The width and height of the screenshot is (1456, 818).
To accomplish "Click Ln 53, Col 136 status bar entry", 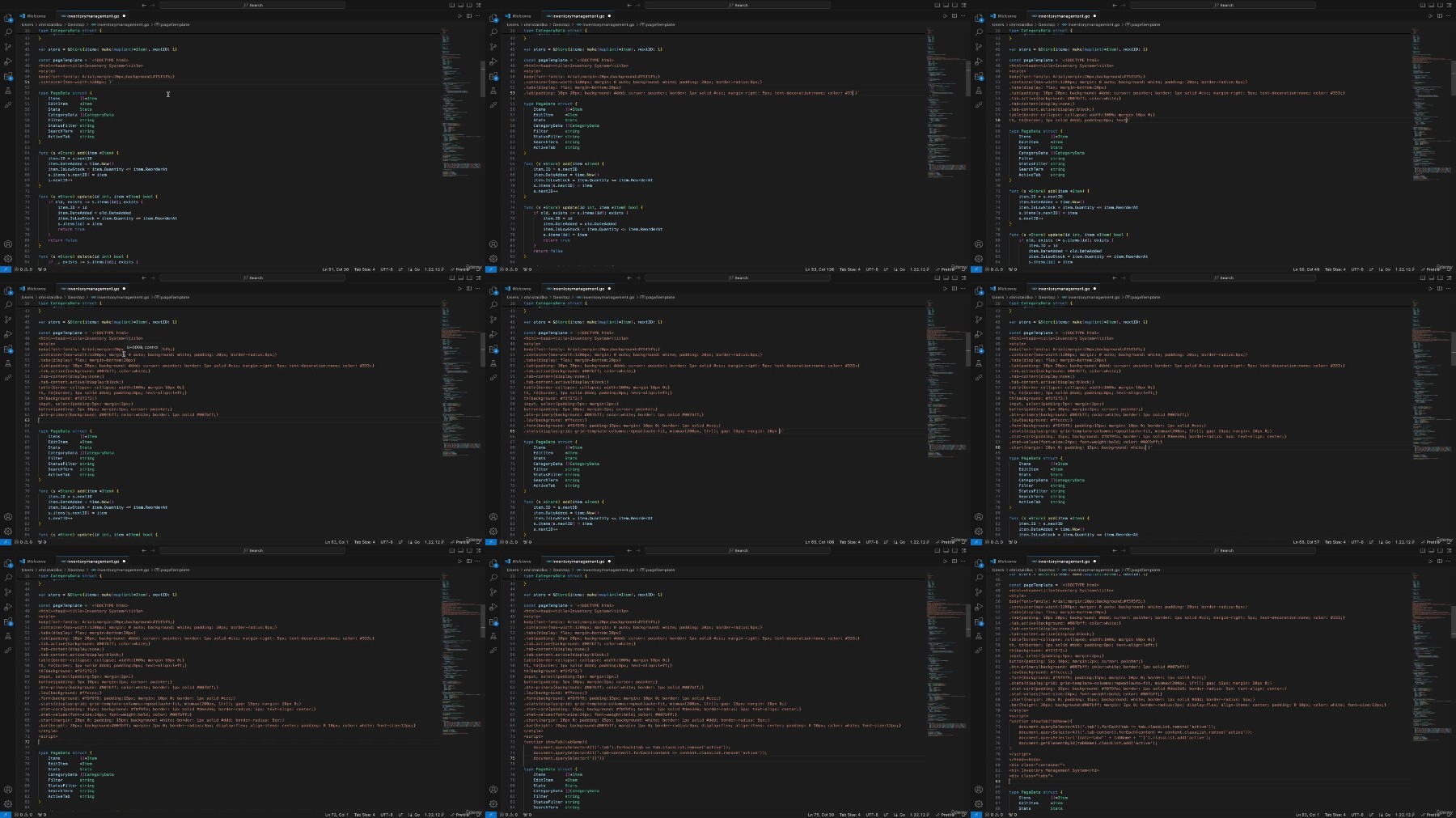I will click(819, 269).
